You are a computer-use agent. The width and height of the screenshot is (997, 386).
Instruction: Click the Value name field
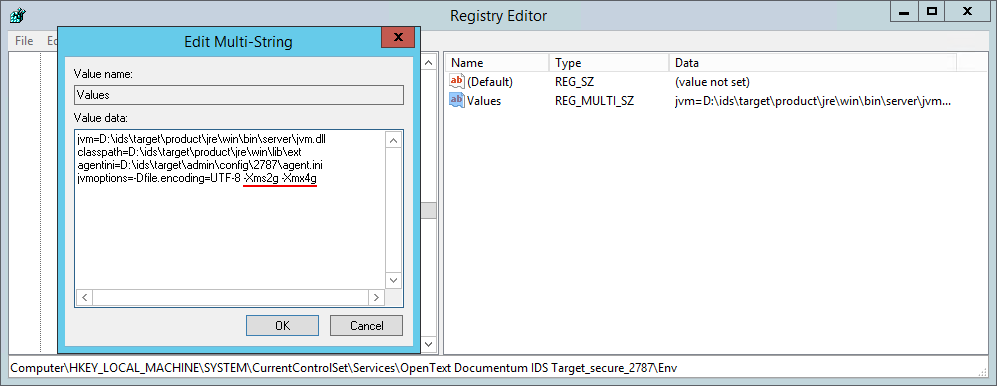pyautogui.click(x=238, y=95)
